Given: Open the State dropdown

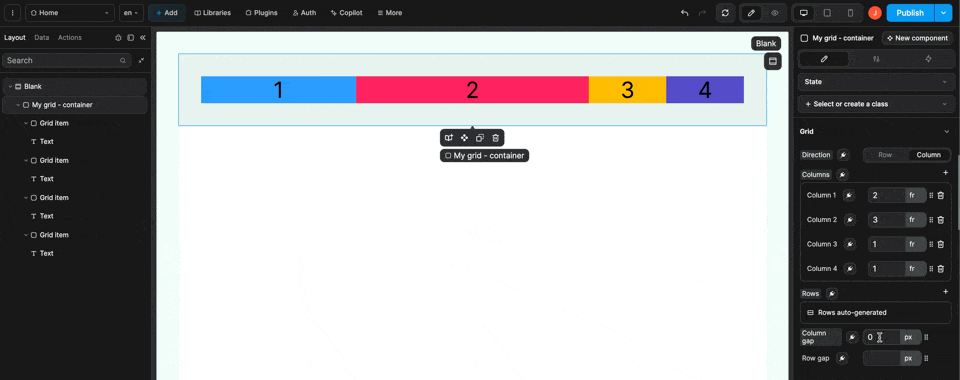Looking at the screenshot, I should pyautogui.click(x=876, y=81).
